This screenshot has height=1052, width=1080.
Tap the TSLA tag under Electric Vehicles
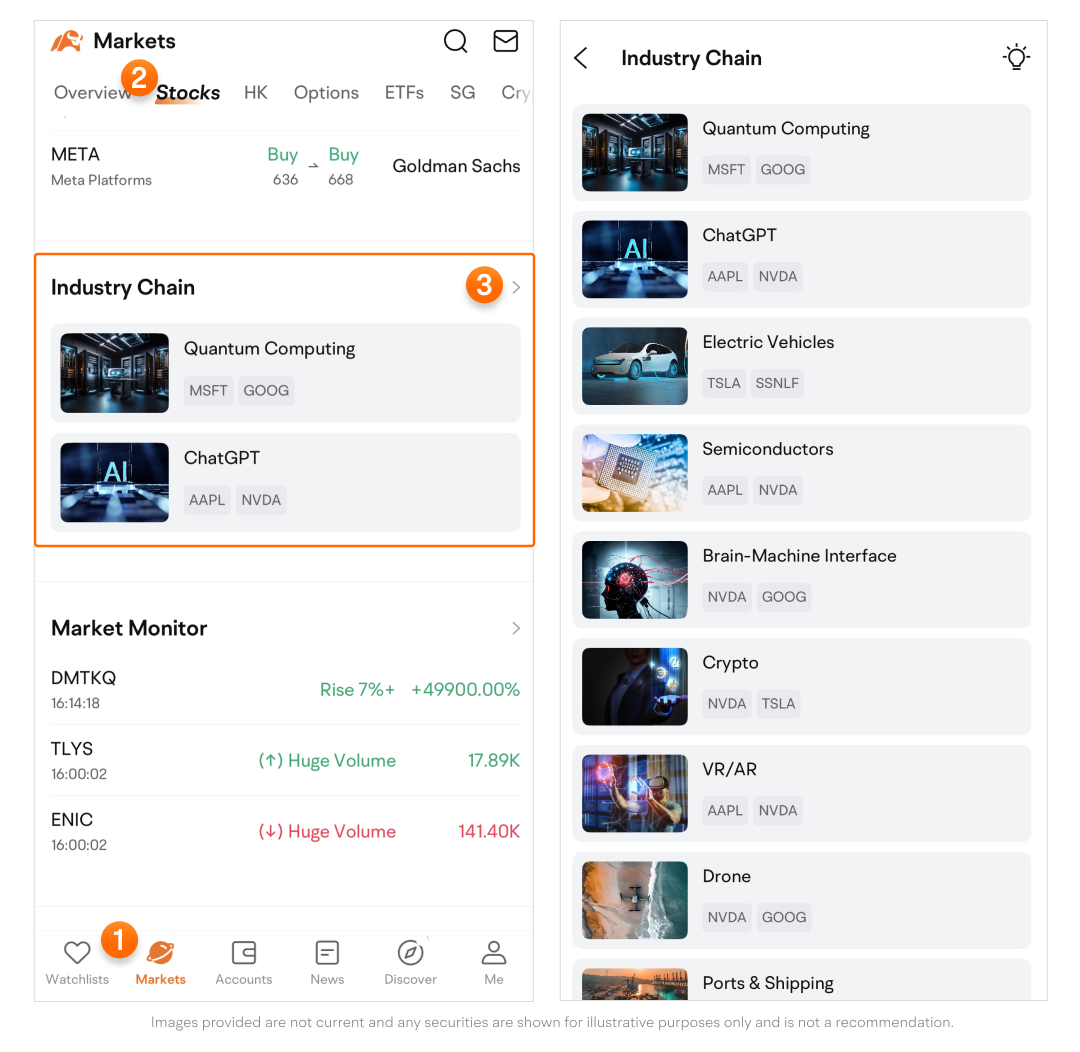pyautogui.click(x=724, y=383)
